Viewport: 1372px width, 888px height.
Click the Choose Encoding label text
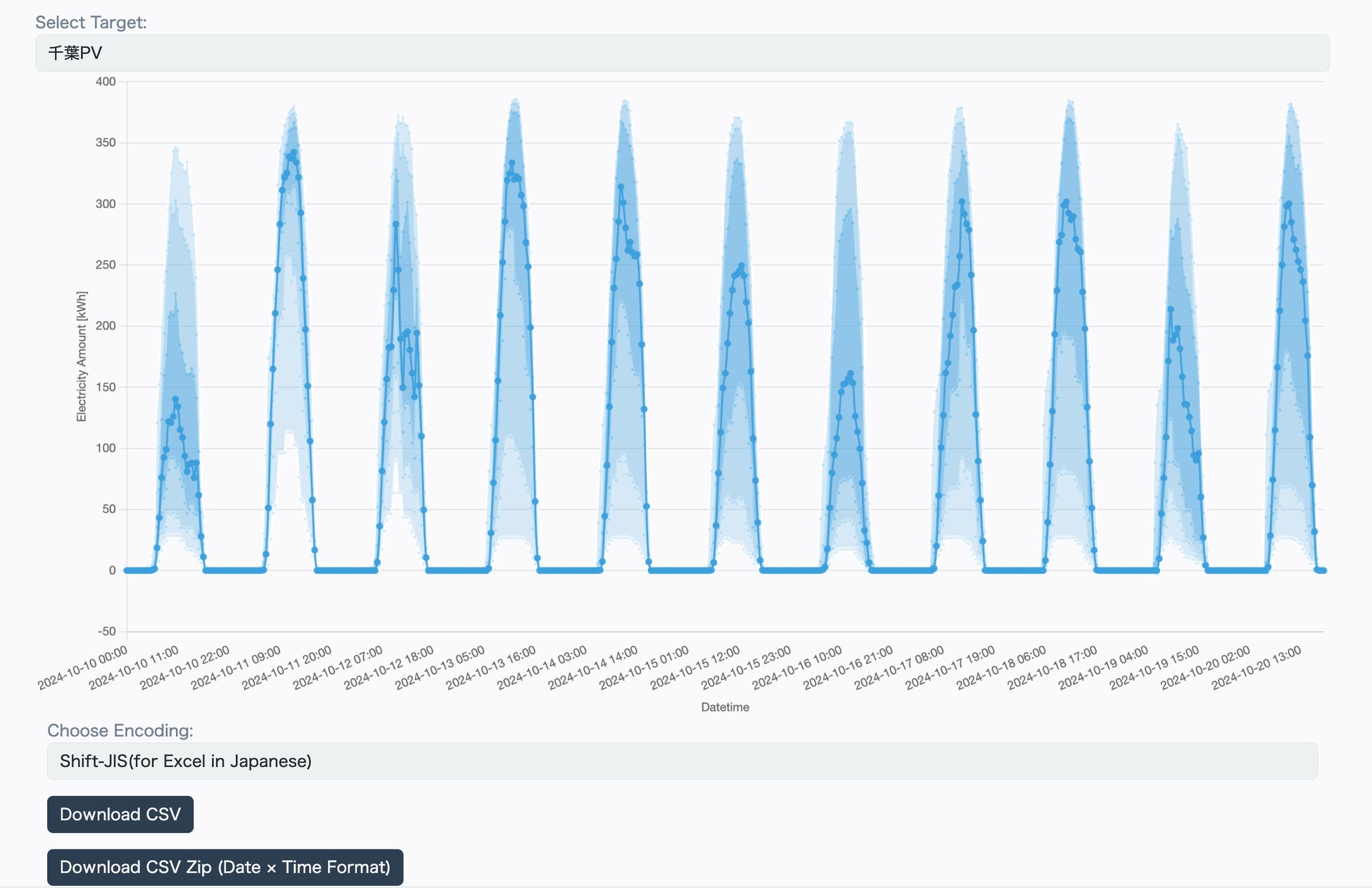(x=120, y=730)
